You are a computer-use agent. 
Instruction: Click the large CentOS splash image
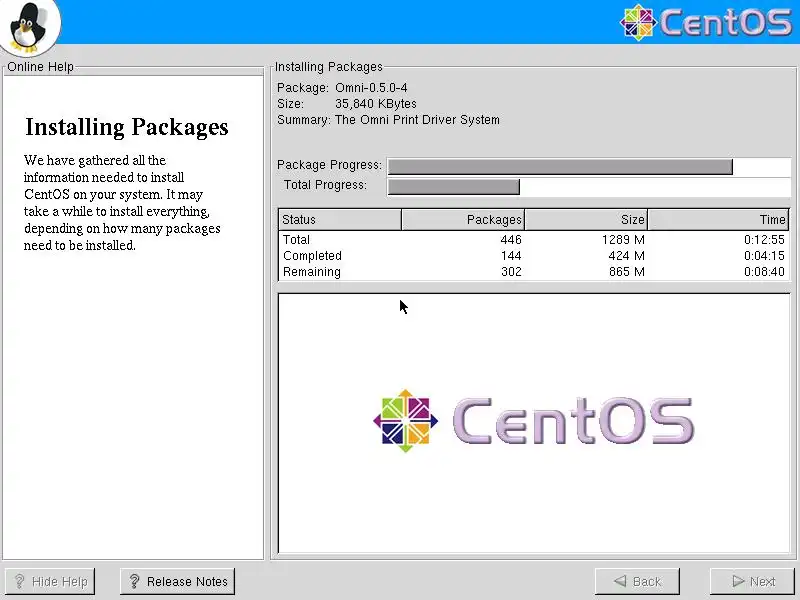(x=533, y=421)
